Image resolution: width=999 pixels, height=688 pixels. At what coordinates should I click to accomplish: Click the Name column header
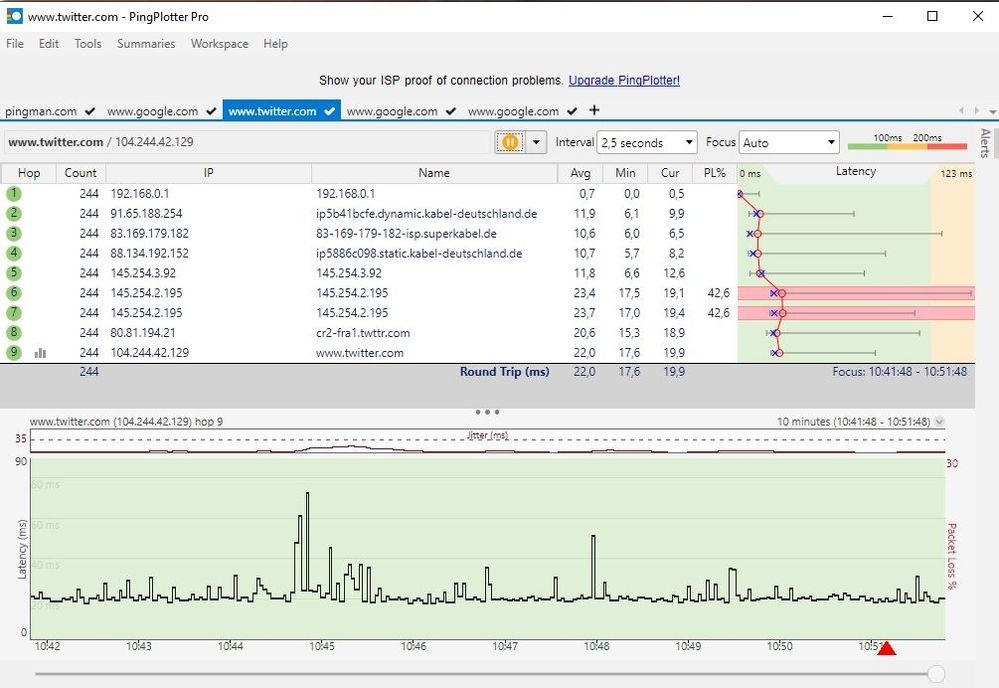(434, 173)
